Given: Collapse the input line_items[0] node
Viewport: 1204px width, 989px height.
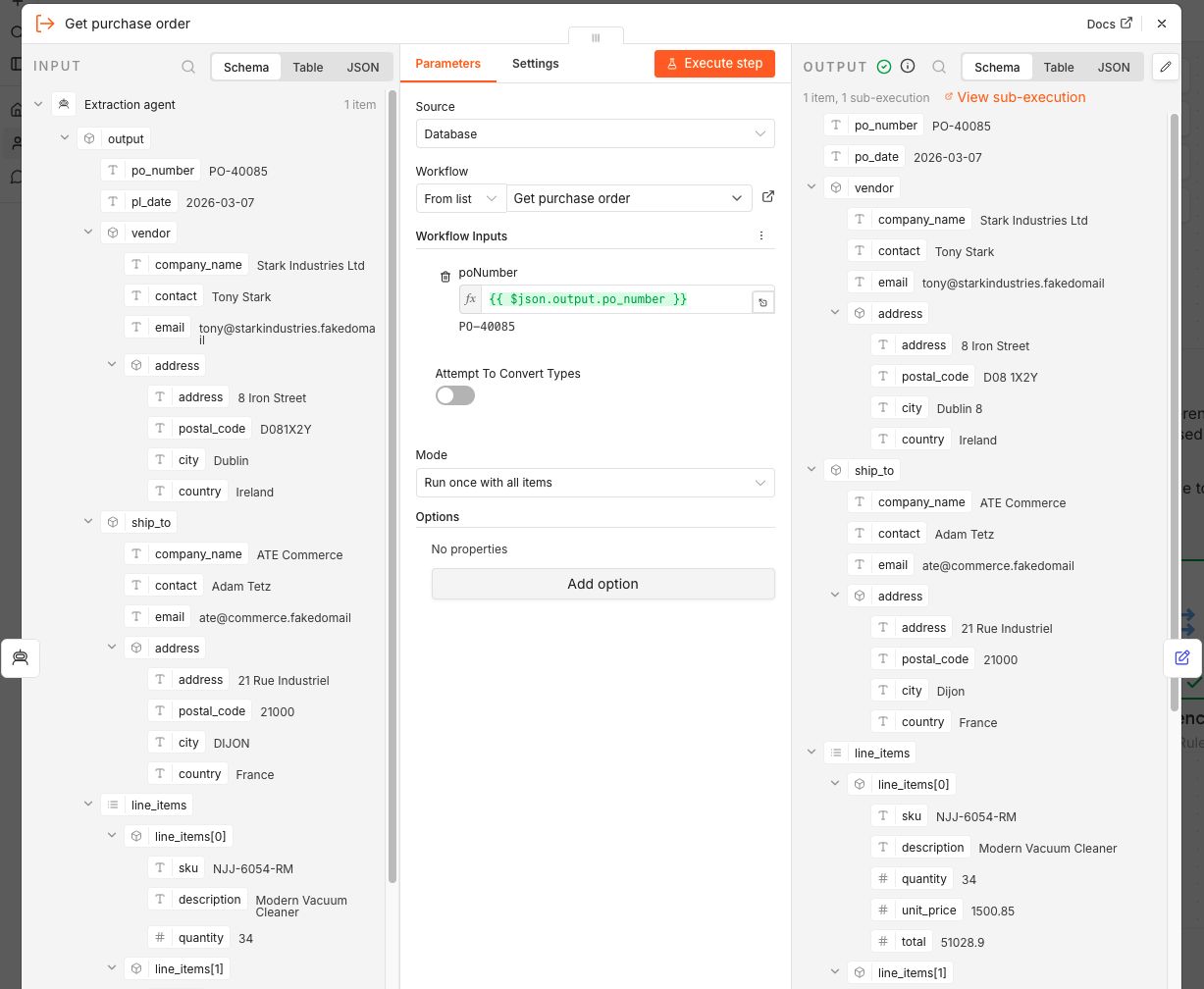Looking at the screenshot, I should click(x=113, y=836).
